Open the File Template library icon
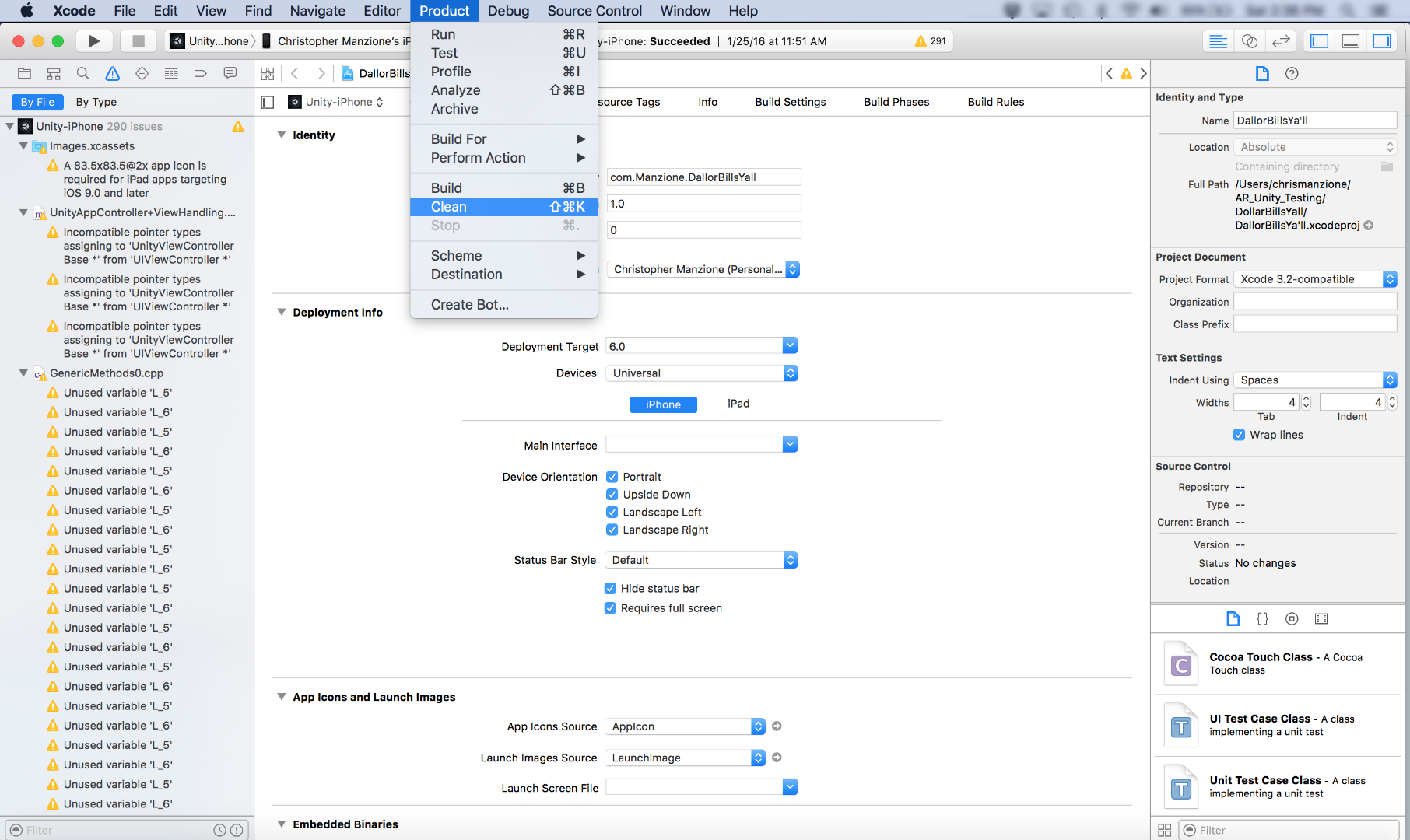Screen dimensions: 1410x840 click(x=1233, y=618)
